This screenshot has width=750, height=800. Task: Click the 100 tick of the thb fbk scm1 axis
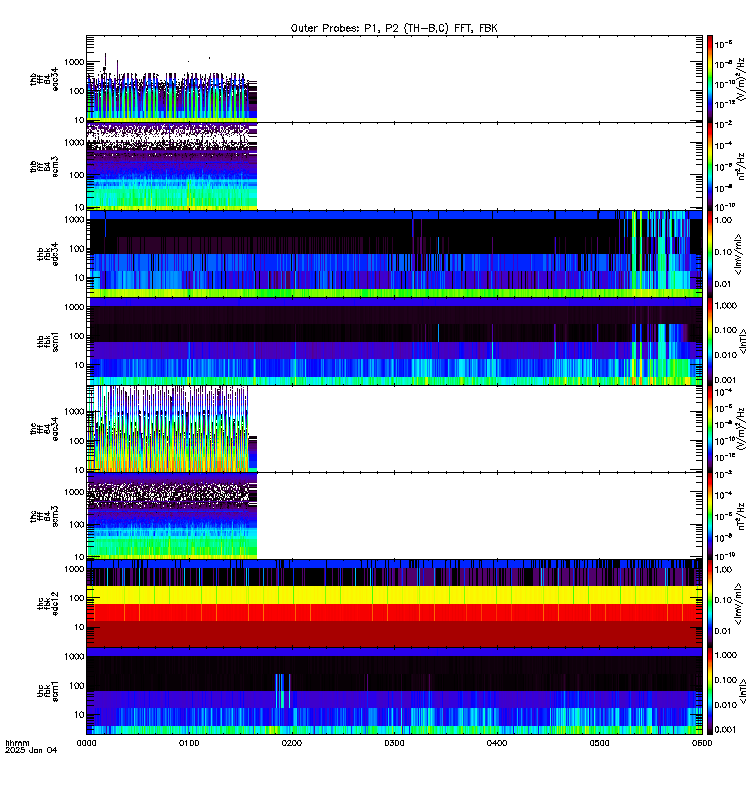(77, 336)
